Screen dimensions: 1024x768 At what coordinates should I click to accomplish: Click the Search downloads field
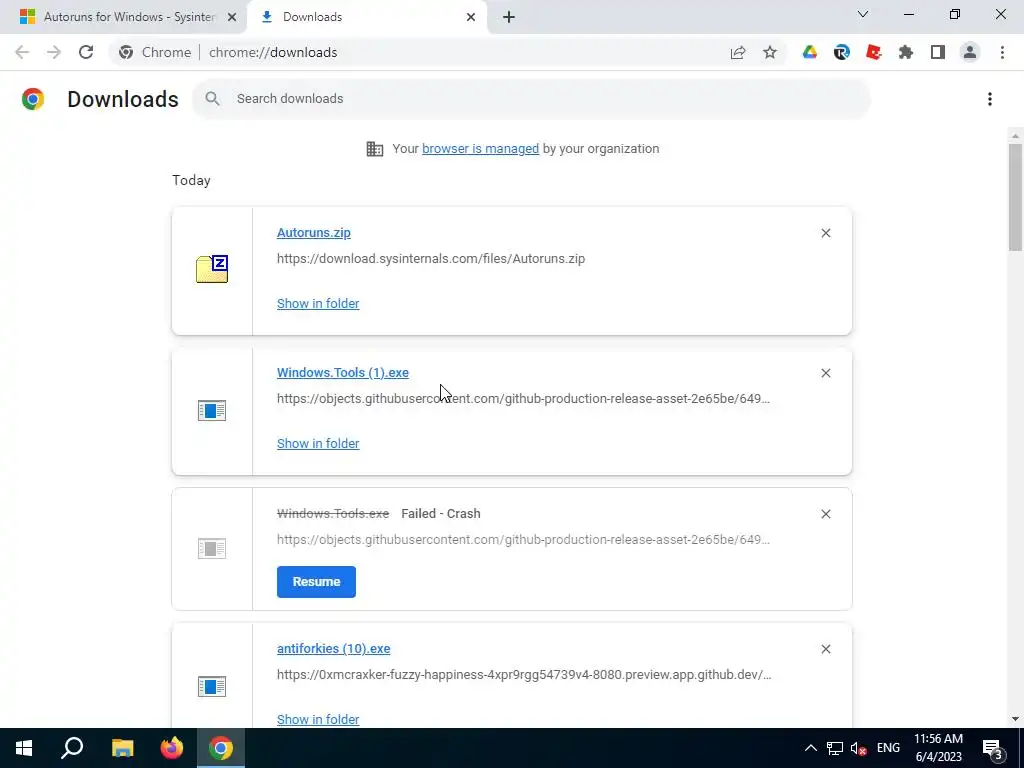532,99
